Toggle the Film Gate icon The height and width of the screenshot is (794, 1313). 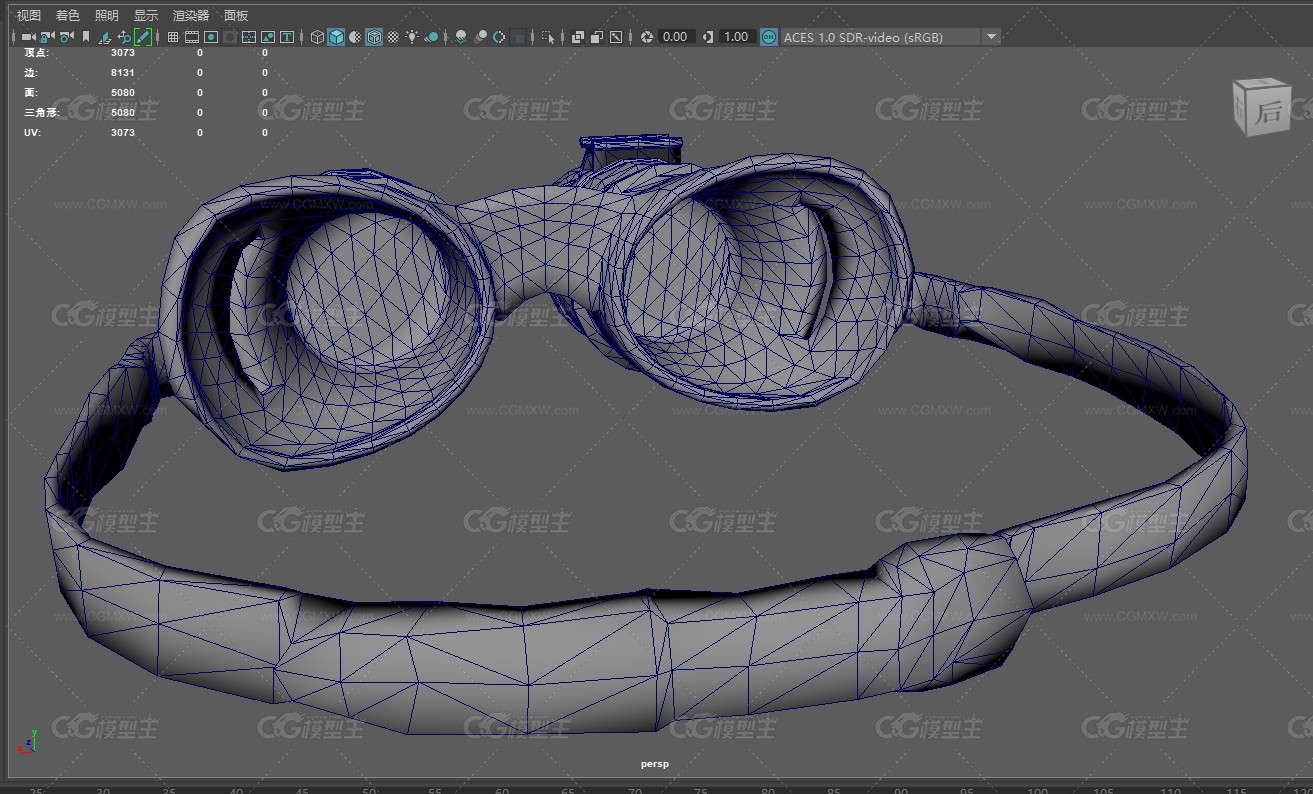tap(192, 37)
